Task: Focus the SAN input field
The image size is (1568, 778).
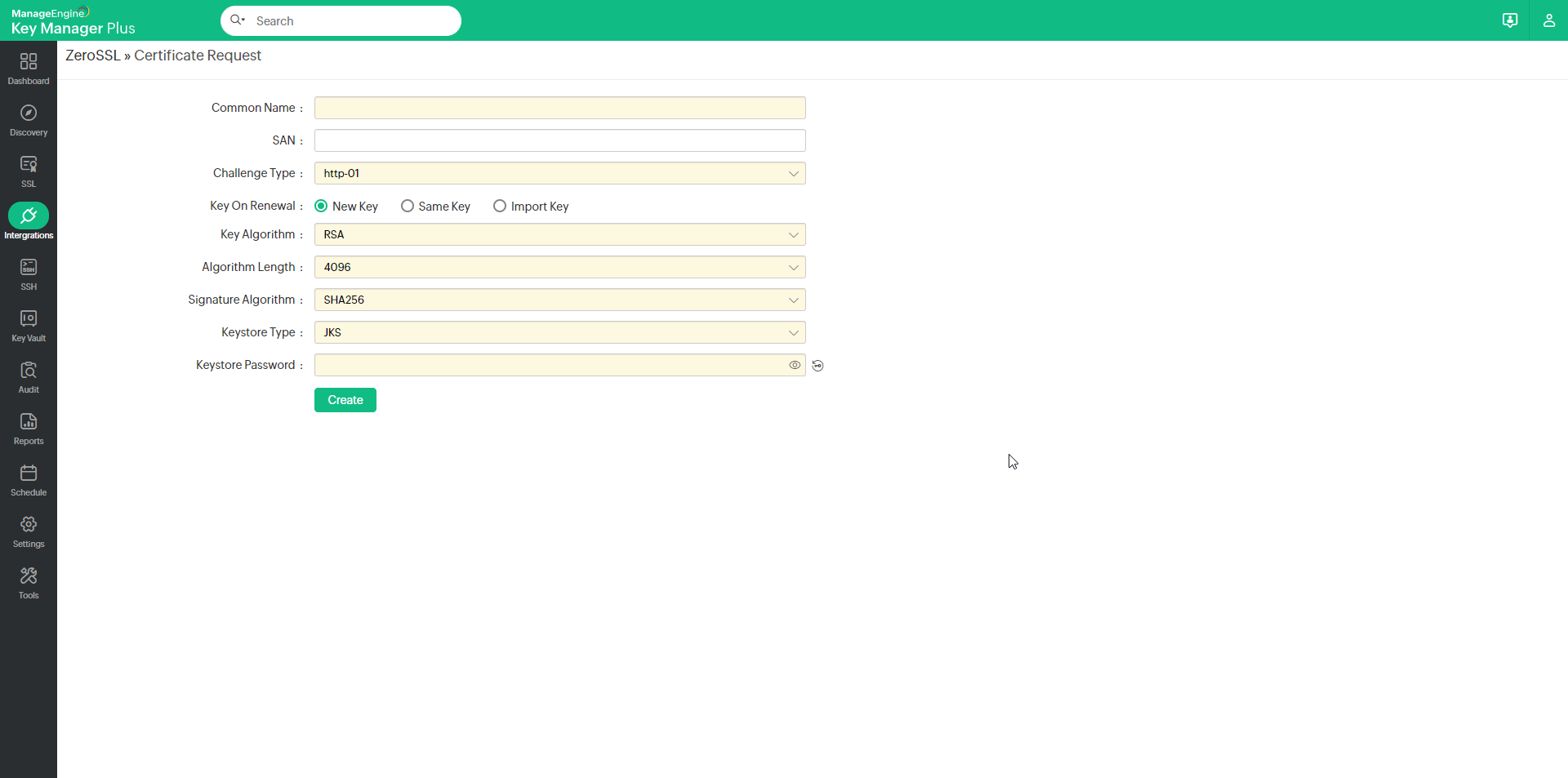Action: tap(559, 140)
